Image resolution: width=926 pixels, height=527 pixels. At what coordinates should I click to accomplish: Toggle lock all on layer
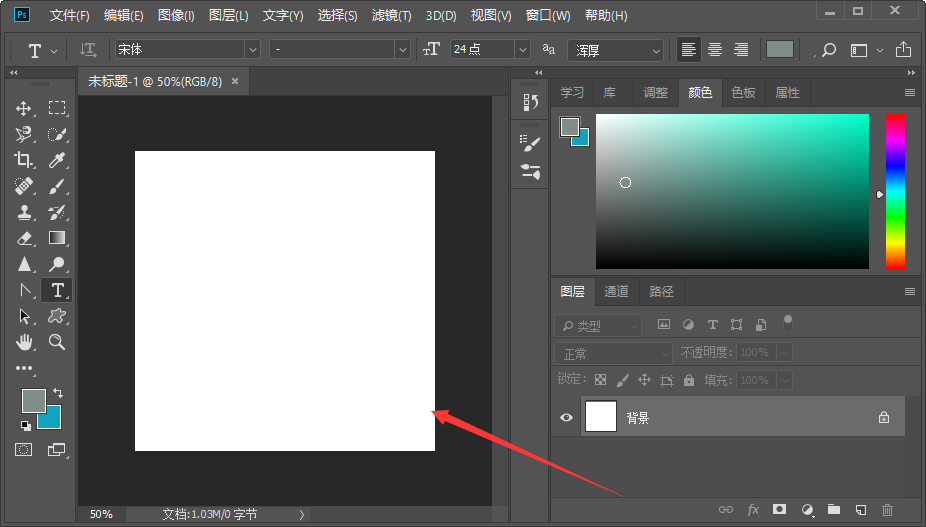689,380
